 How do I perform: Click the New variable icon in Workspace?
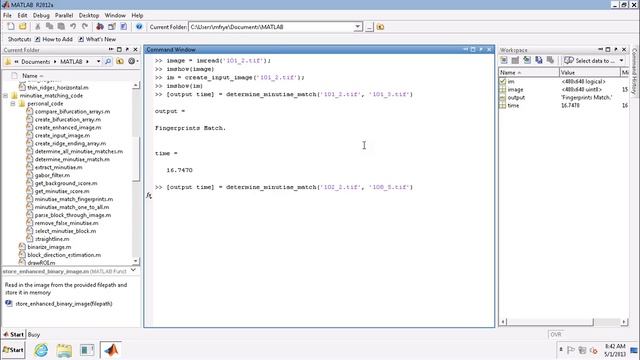click(x=504, y=60)
